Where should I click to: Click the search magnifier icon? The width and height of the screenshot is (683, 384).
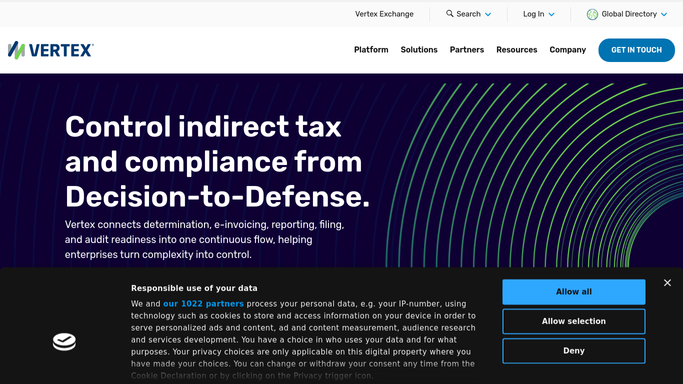coord(450,13)
